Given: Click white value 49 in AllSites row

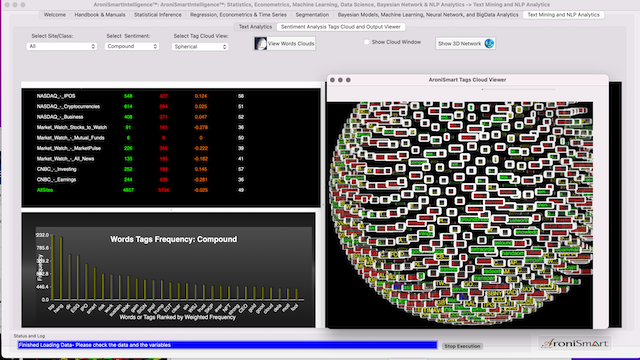Looking at the screenshot, I should pyautogui.click(x=241, y=190).
